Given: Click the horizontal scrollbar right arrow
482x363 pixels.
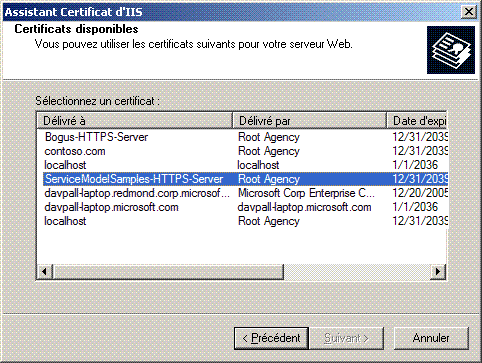Looking at the screenshot, I should [438, 272].
